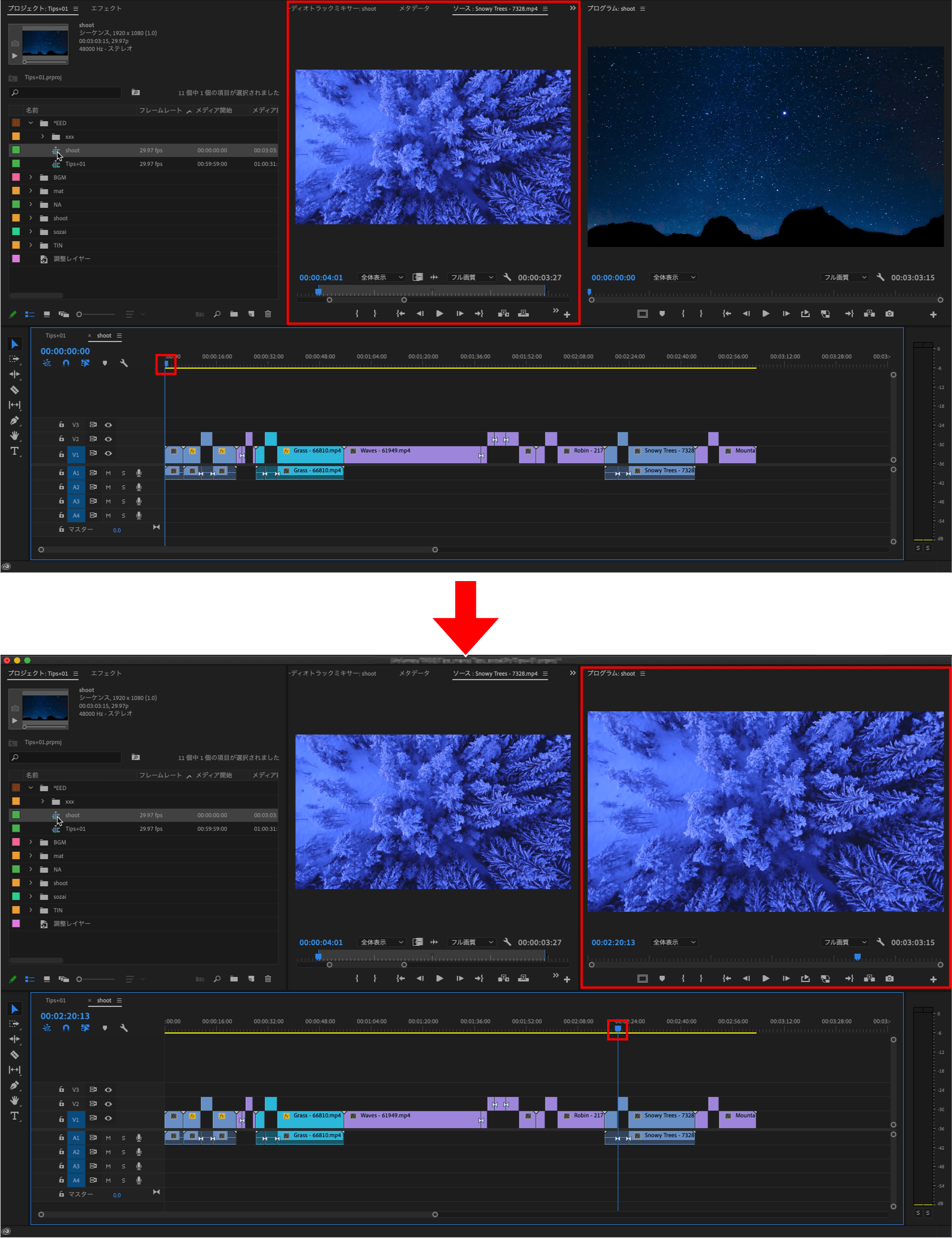The image size is (952, 1238).
Task: Click source Go to In, upper screenshot
Action: (400, 313)
